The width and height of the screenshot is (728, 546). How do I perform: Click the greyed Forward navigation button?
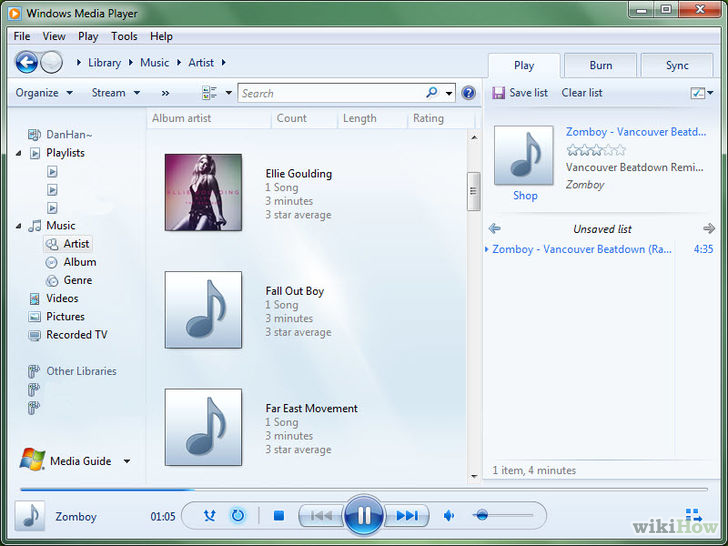click(51, 62)
